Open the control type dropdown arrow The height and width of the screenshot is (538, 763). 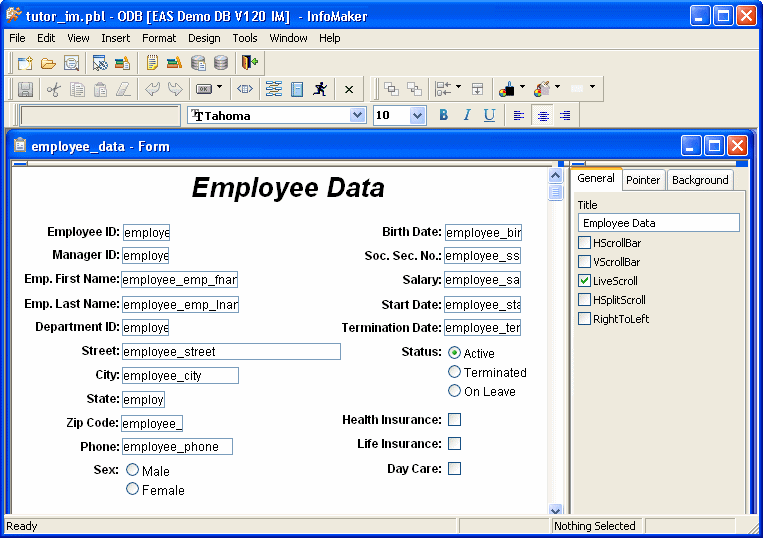coord(219,87)
